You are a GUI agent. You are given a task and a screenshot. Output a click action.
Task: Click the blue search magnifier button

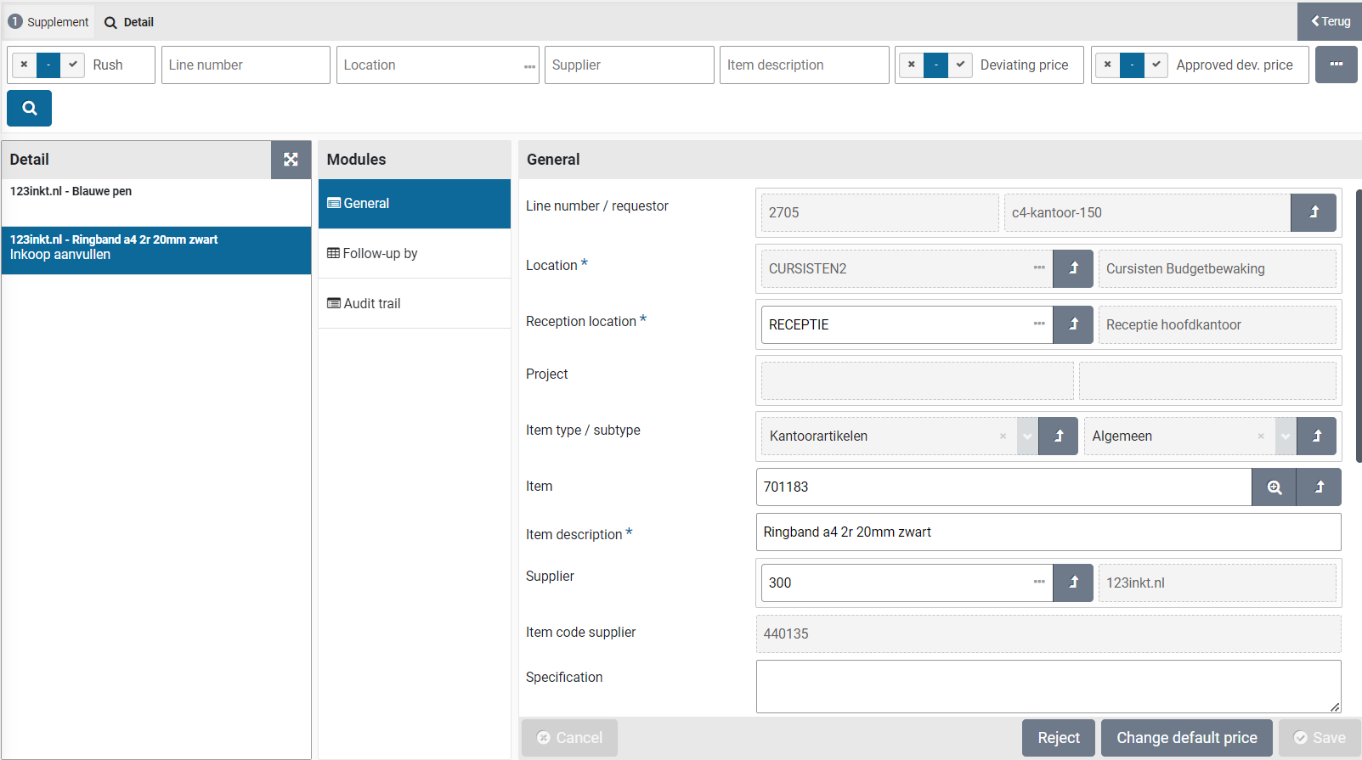29,108
